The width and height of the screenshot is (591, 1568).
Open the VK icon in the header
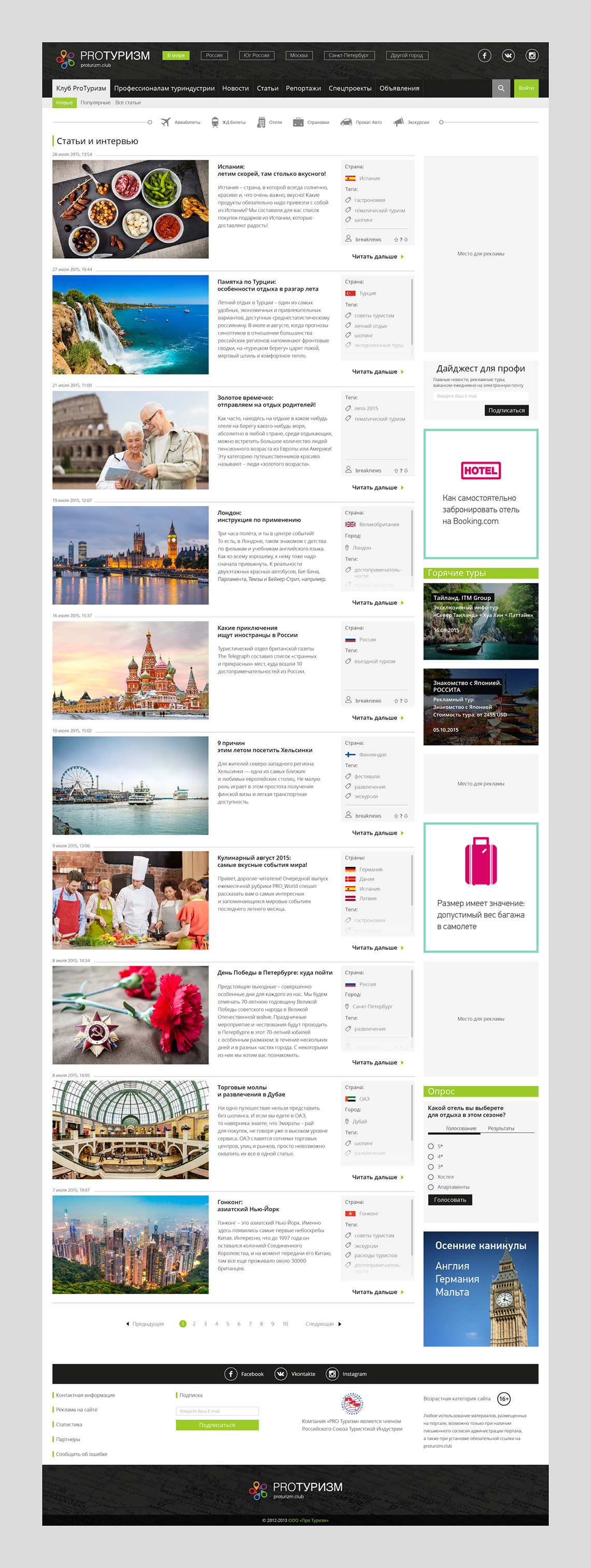[x=508, y=55]
